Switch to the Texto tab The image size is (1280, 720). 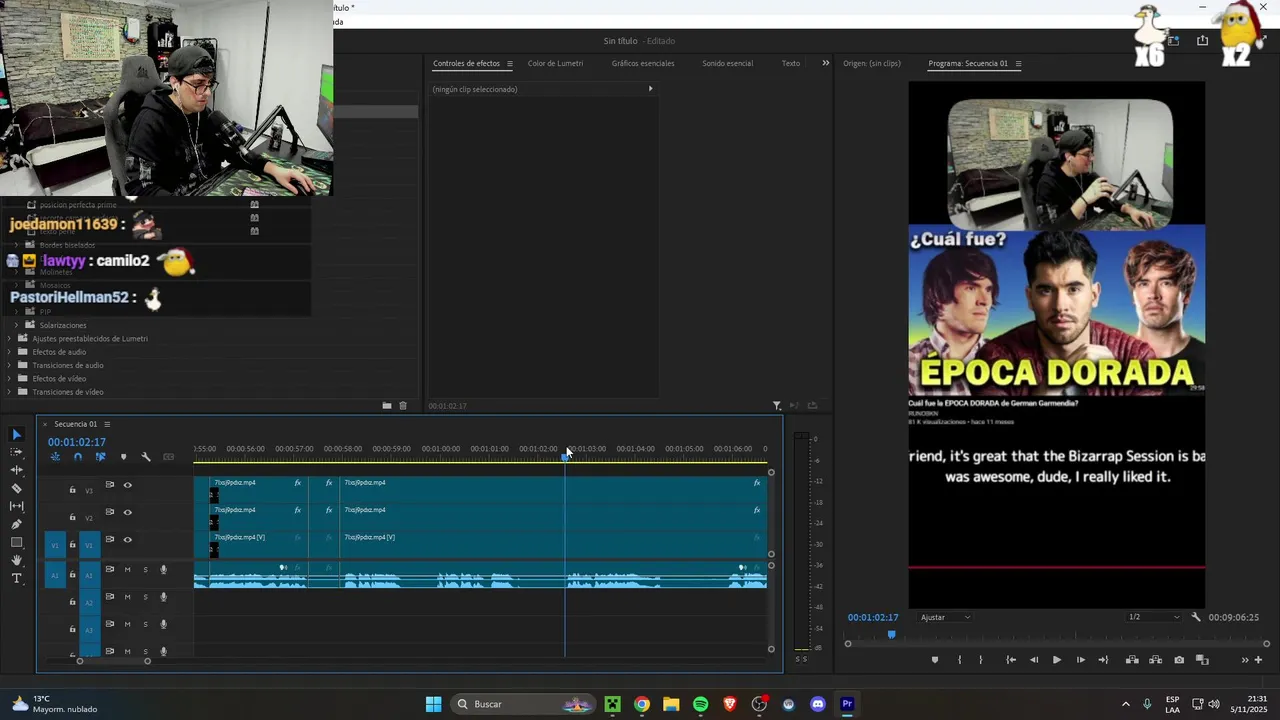(790, 63)
